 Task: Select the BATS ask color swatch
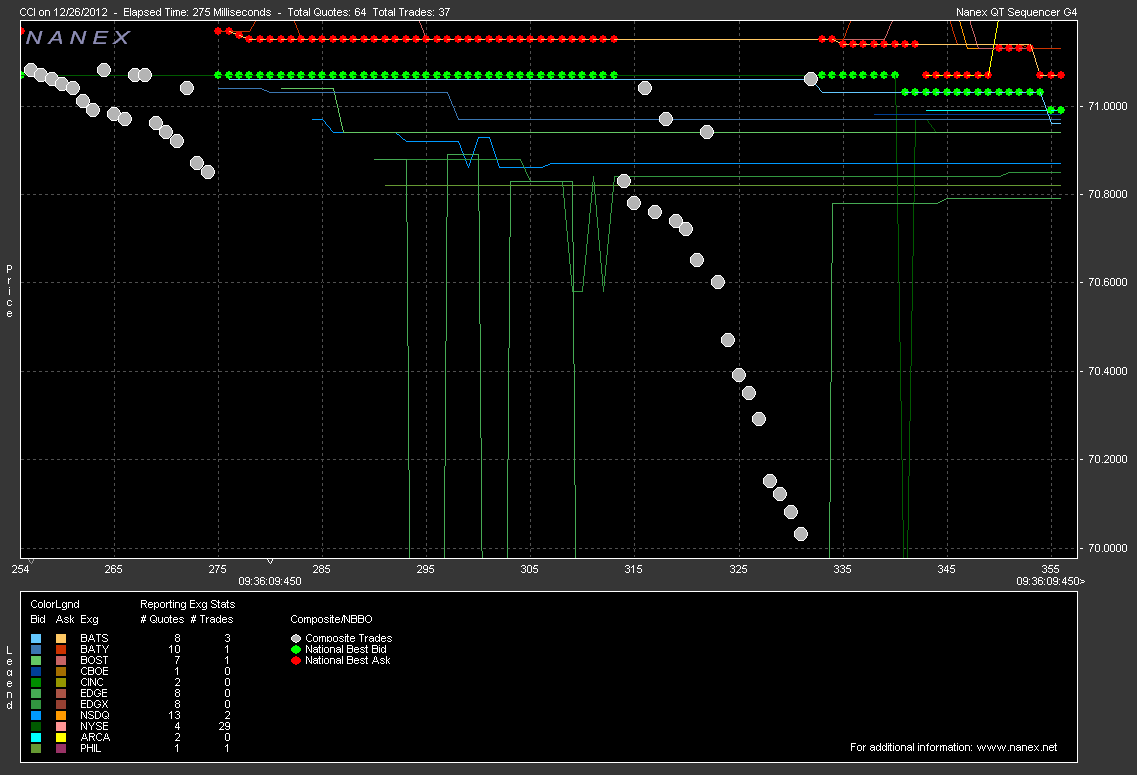[61, 639]
